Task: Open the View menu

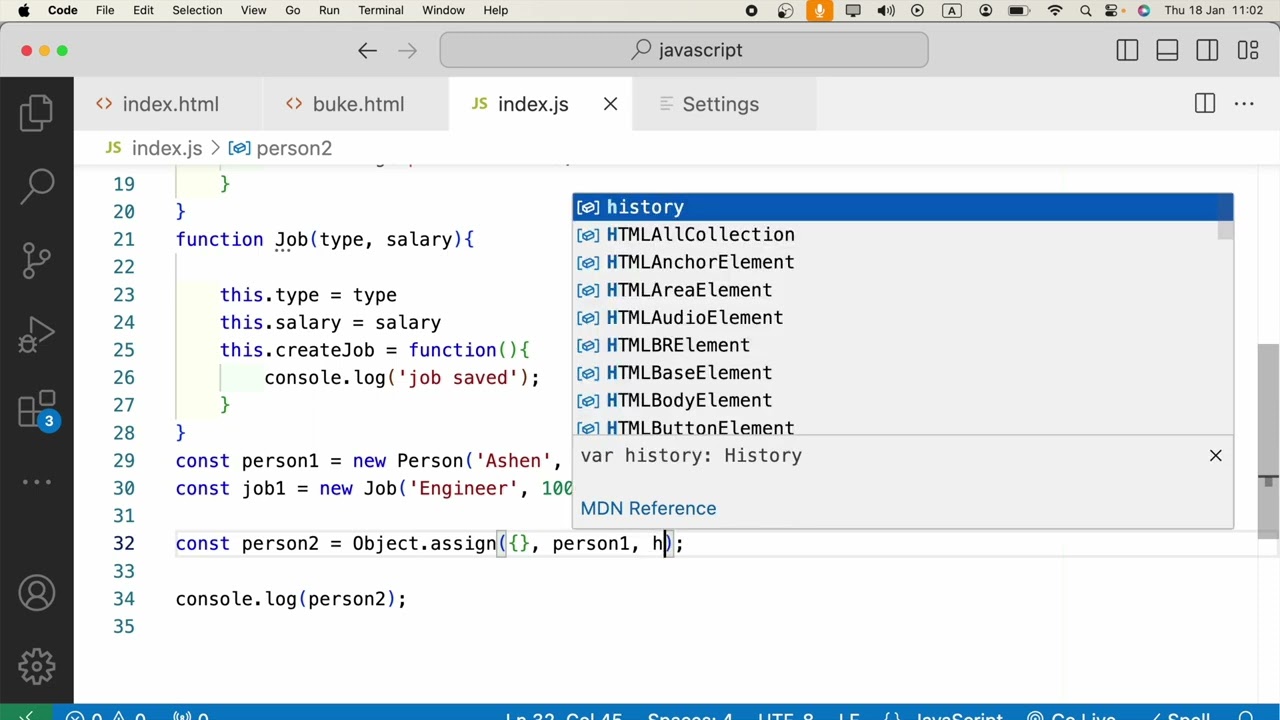Action: point(253,10)
